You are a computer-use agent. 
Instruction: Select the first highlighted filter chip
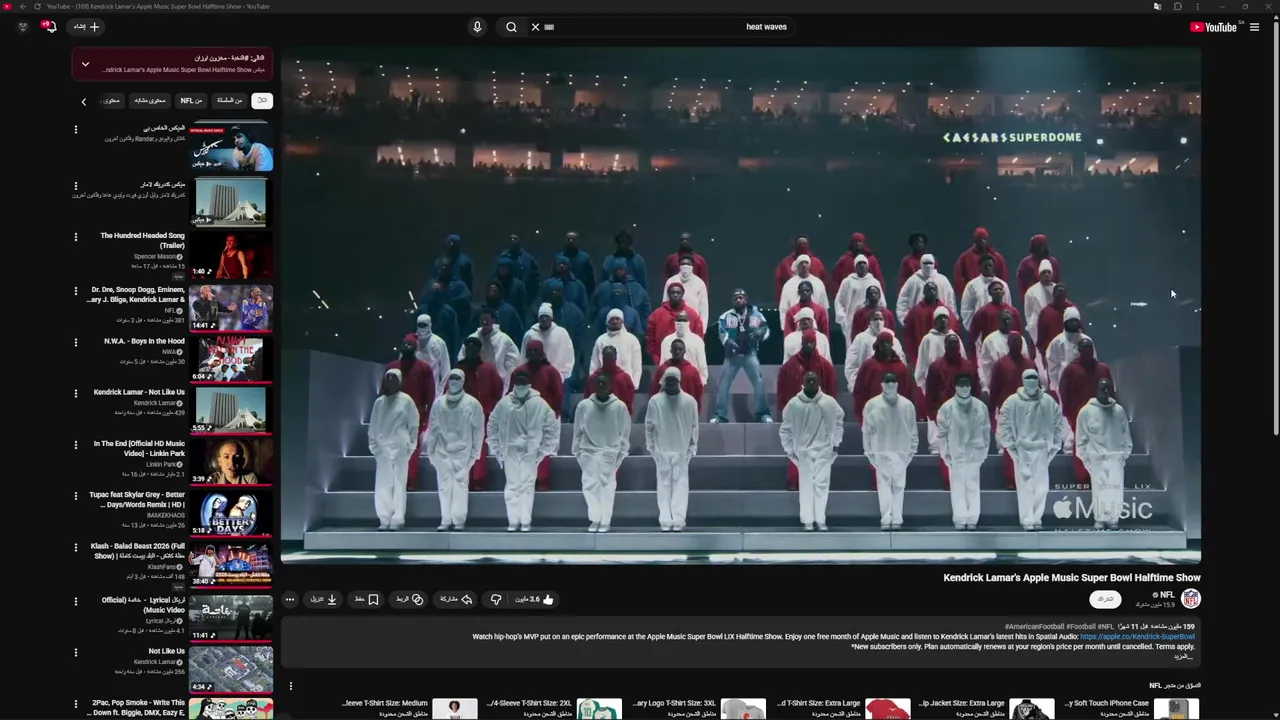point(262,100)
